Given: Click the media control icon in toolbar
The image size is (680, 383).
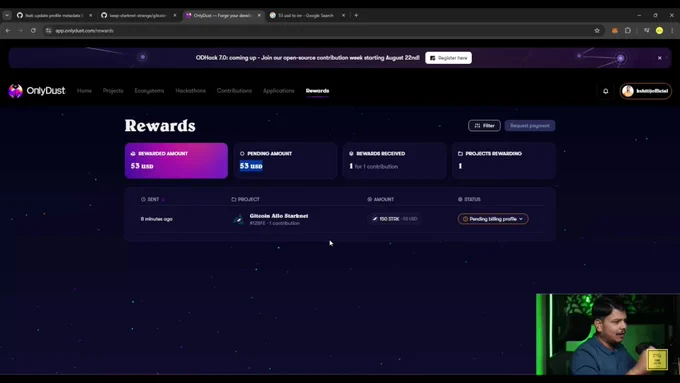Looking at the screenshot, I should (646, 30).
